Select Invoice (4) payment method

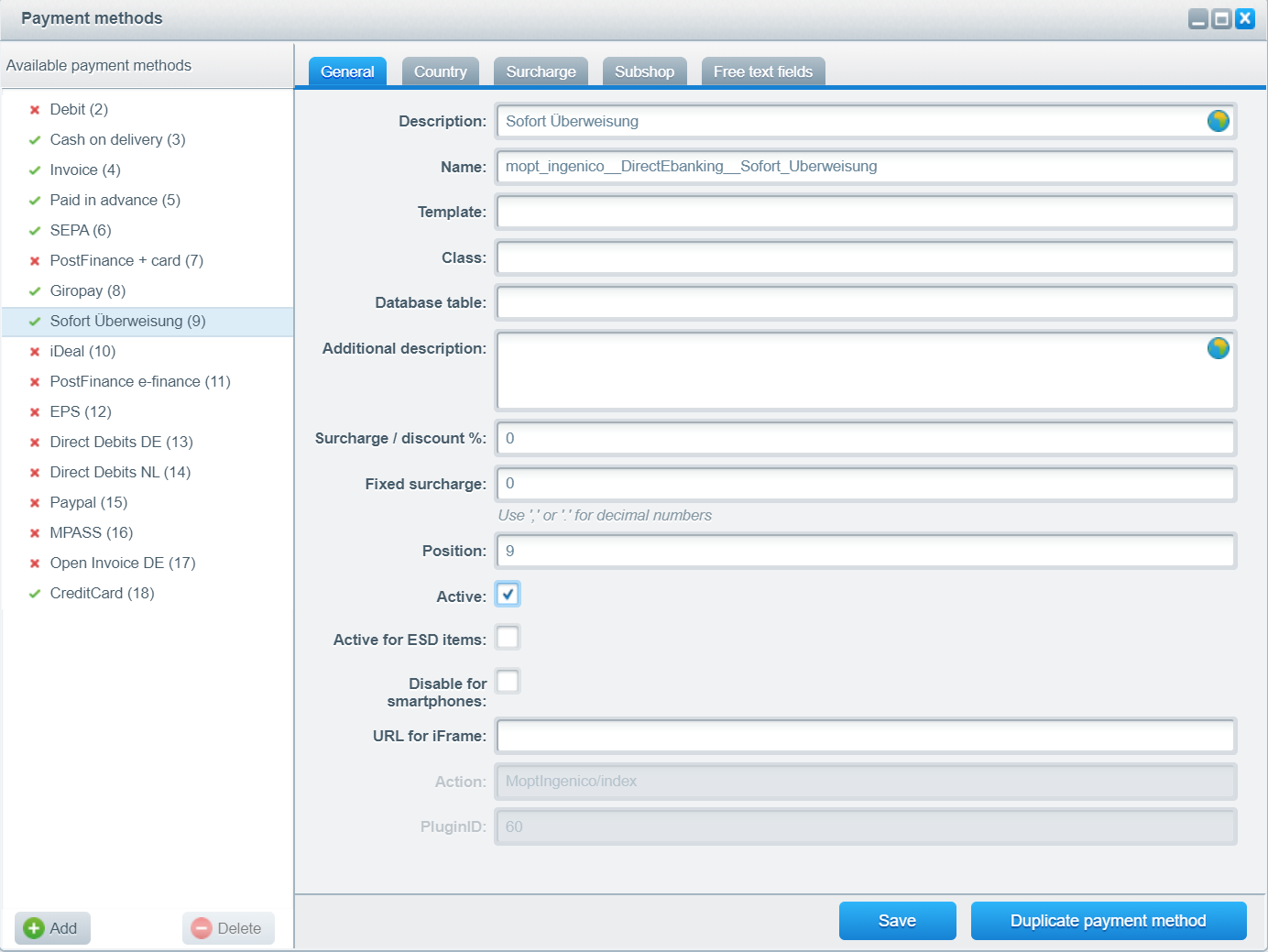click(147, 170)
